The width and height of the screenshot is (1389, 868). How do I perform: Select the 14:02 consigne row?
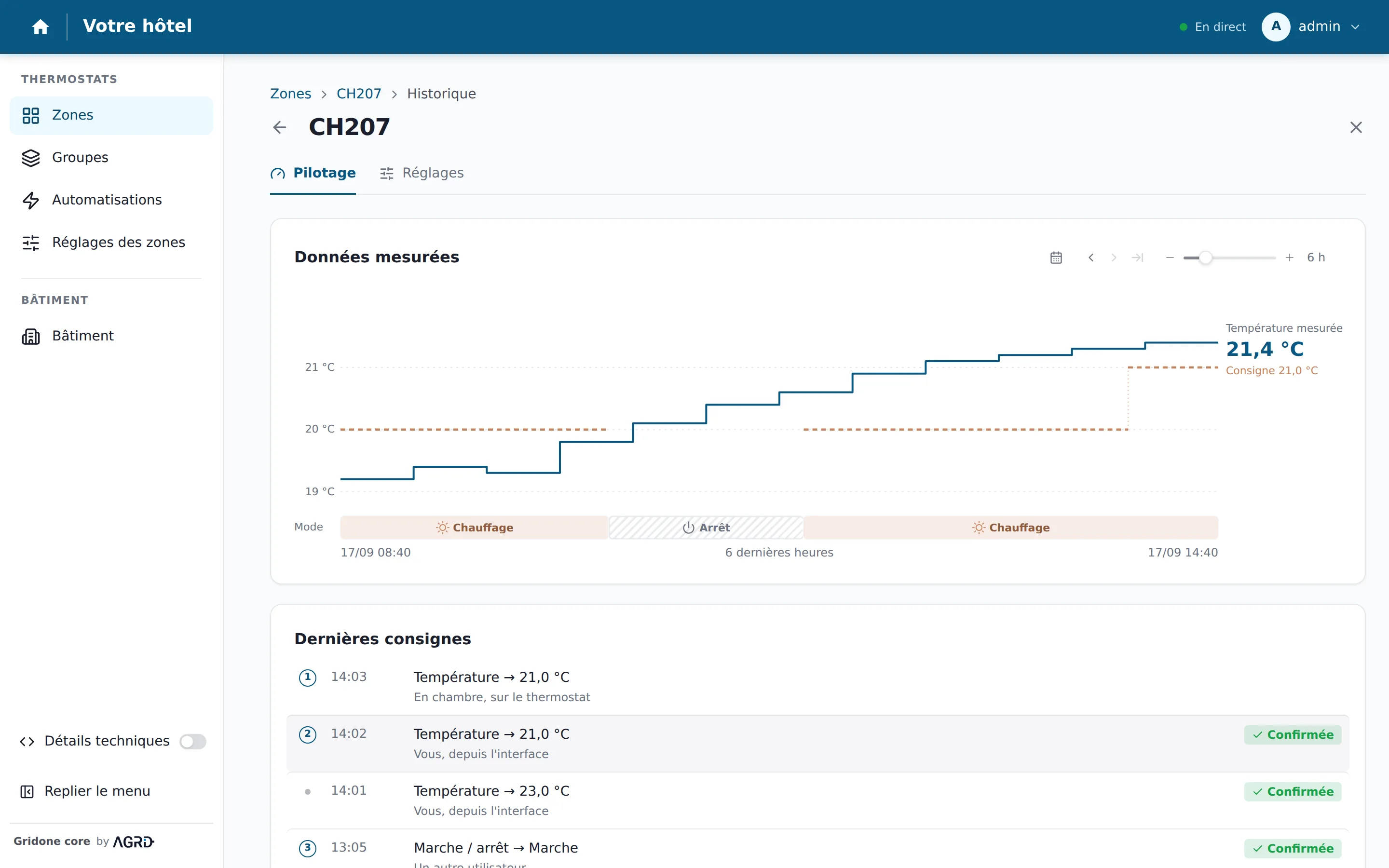818,744
